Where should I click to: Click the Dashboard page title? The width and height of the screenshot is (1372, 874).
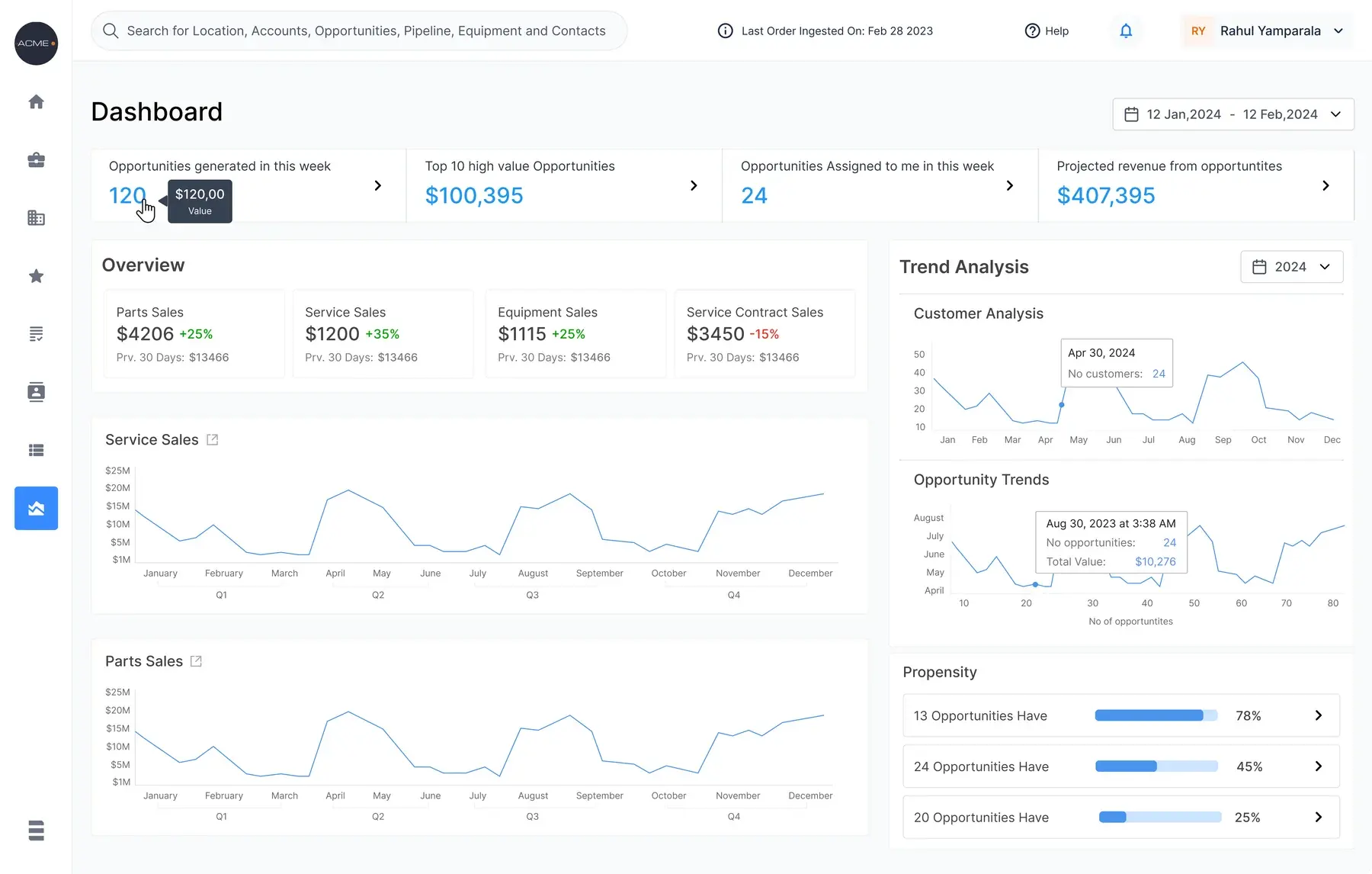click(x=157, y=112)
